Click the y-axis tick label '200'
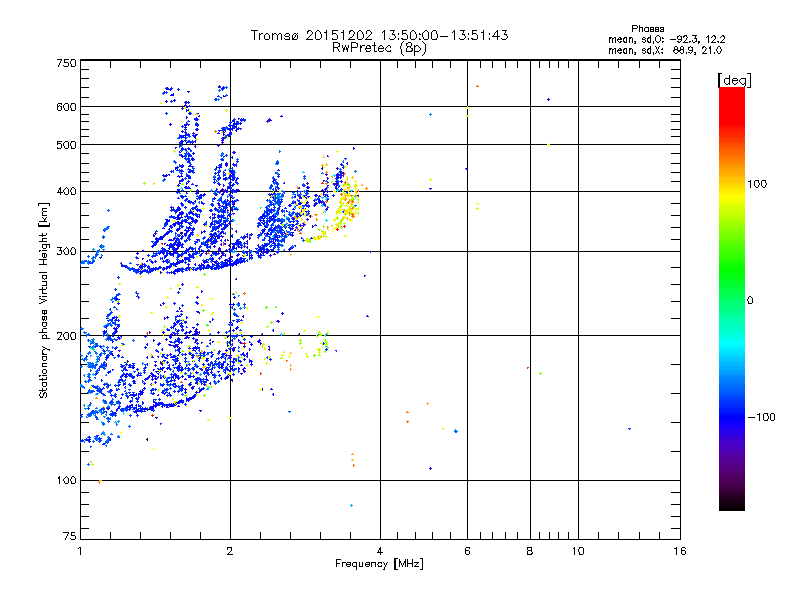Viewport: 800px width, 600px height. coord(66,336)
